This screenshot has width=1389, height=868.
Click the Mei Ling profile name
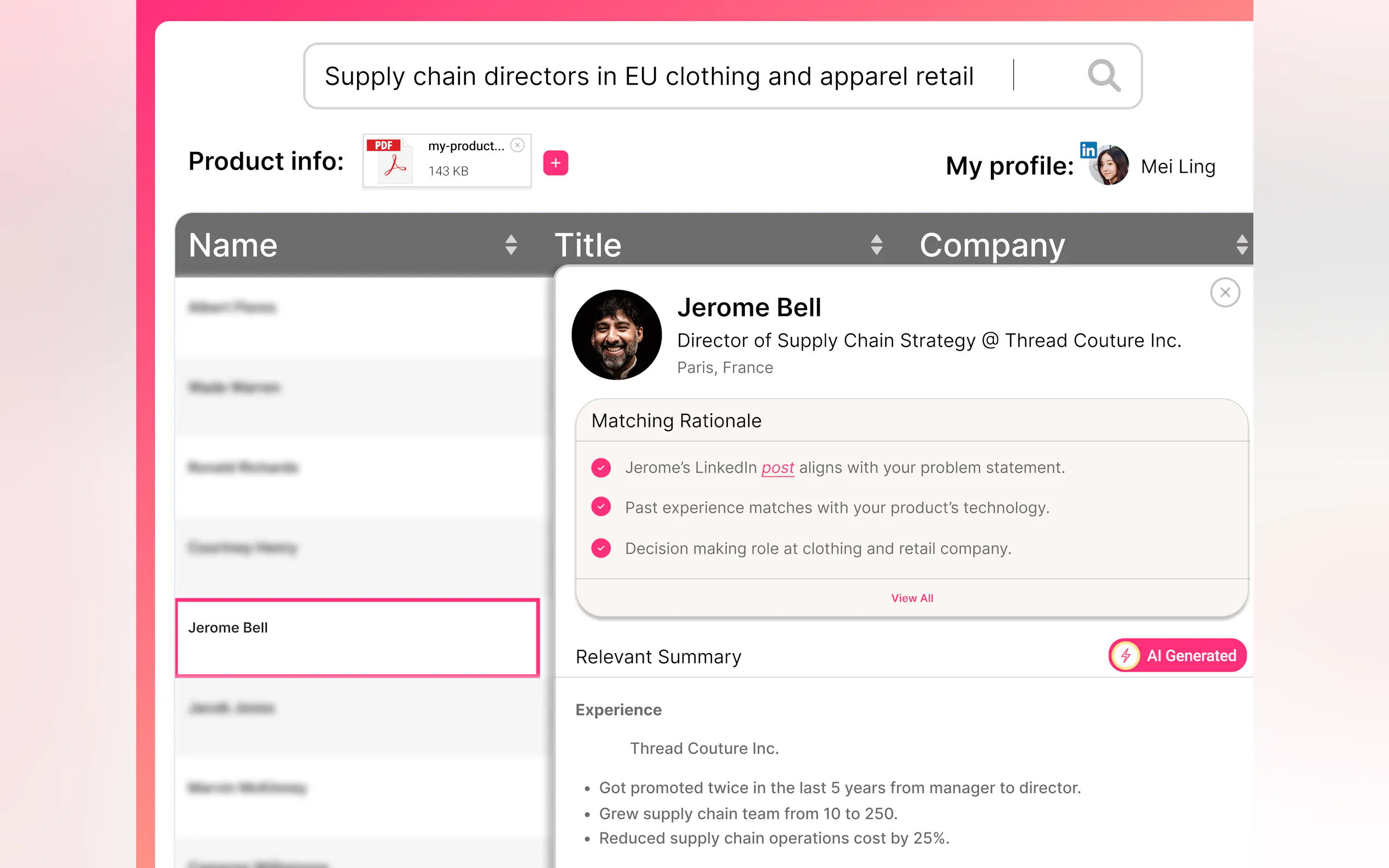(1178, 167)
